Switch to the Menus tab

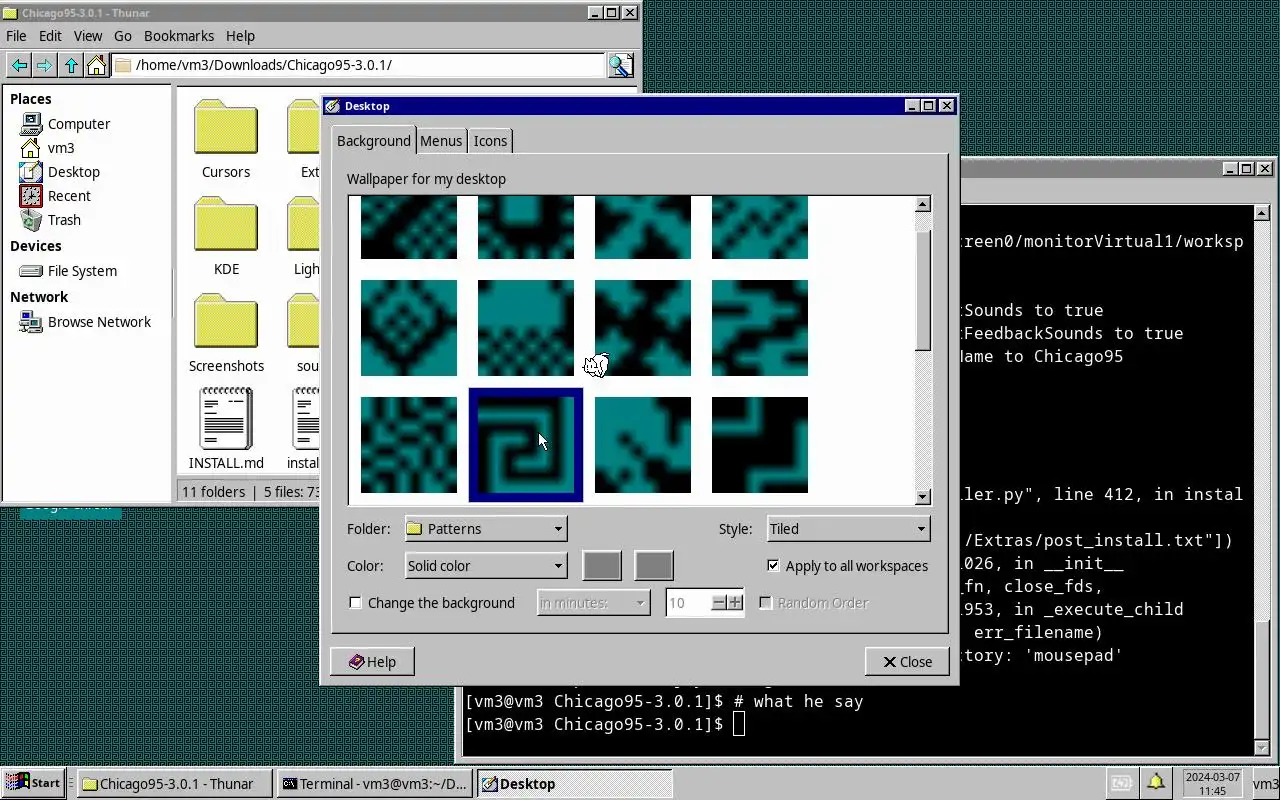(441, 141)
